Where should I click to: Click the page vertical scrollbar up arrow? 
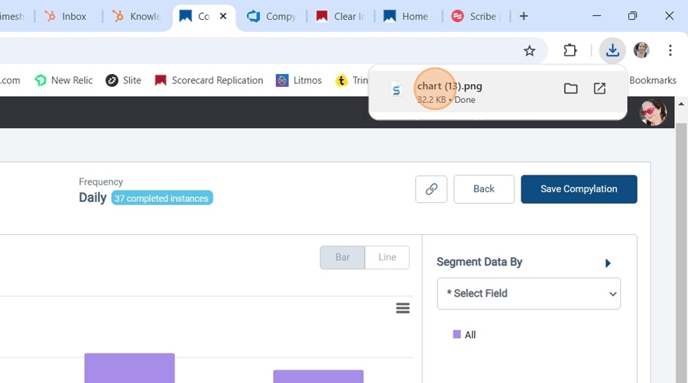(x=681, y=104)
